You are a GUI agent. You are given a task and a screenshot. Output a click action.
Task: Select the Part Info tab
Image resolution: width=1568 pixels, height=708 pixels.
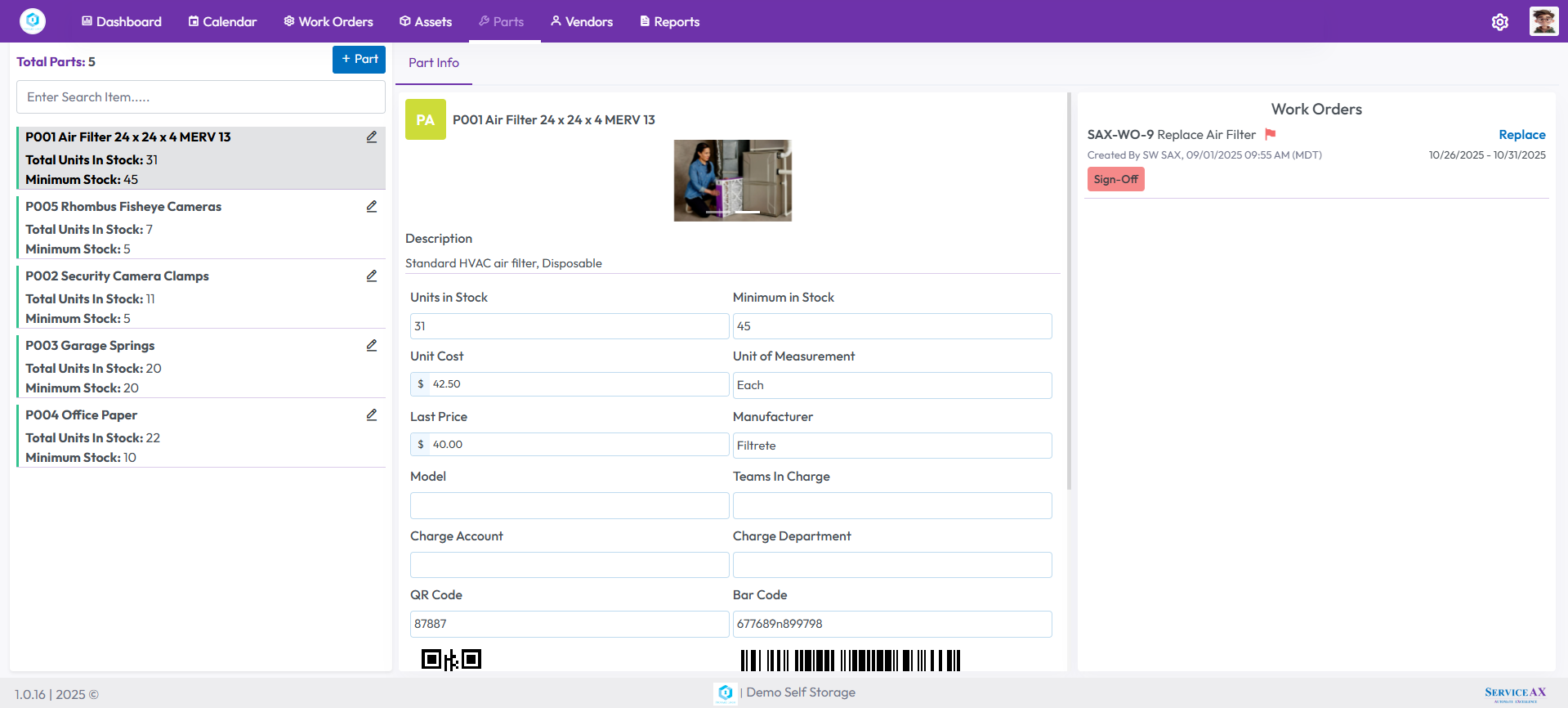[434, 63]
